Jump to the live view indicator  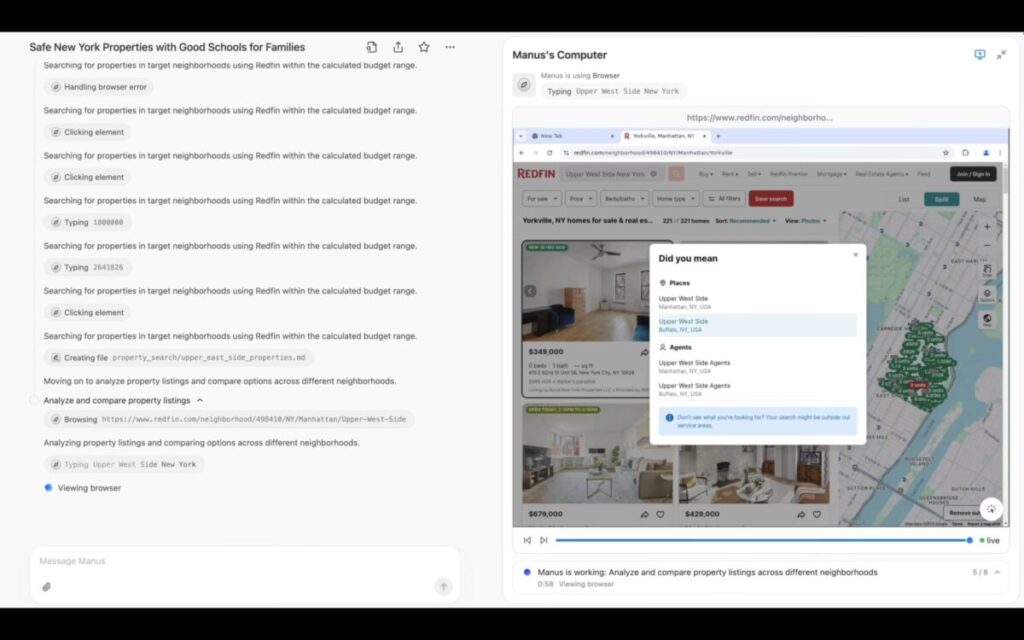(989, 541)
